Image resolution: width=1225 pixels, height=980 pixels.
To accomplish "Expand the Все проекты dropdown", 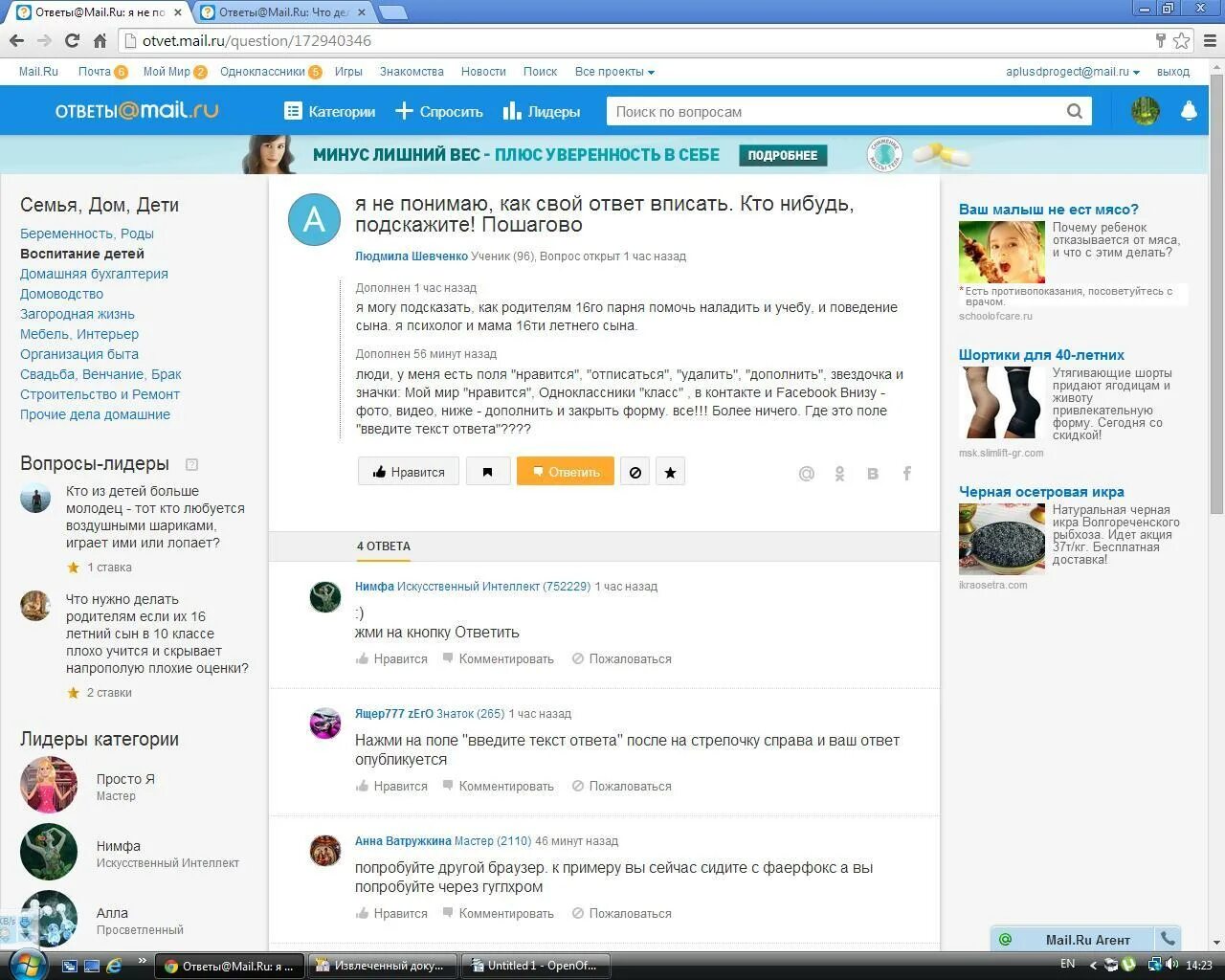I will click(614, 72).
